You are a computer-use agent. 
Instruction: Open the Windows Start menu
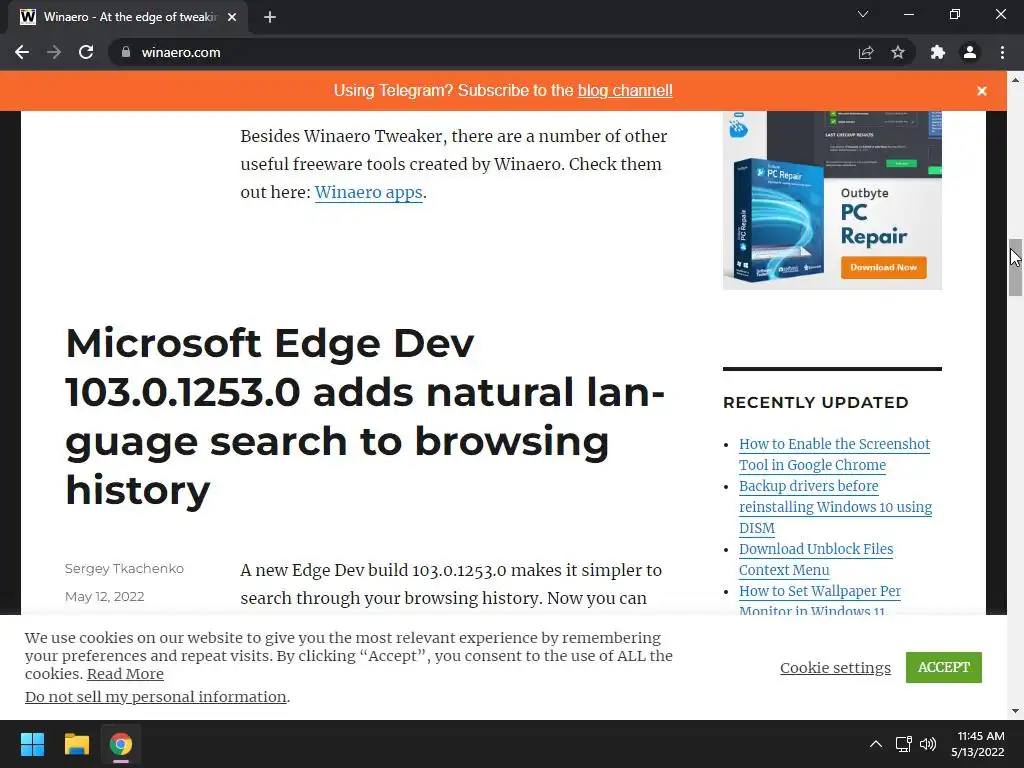[x=32, y=744]
